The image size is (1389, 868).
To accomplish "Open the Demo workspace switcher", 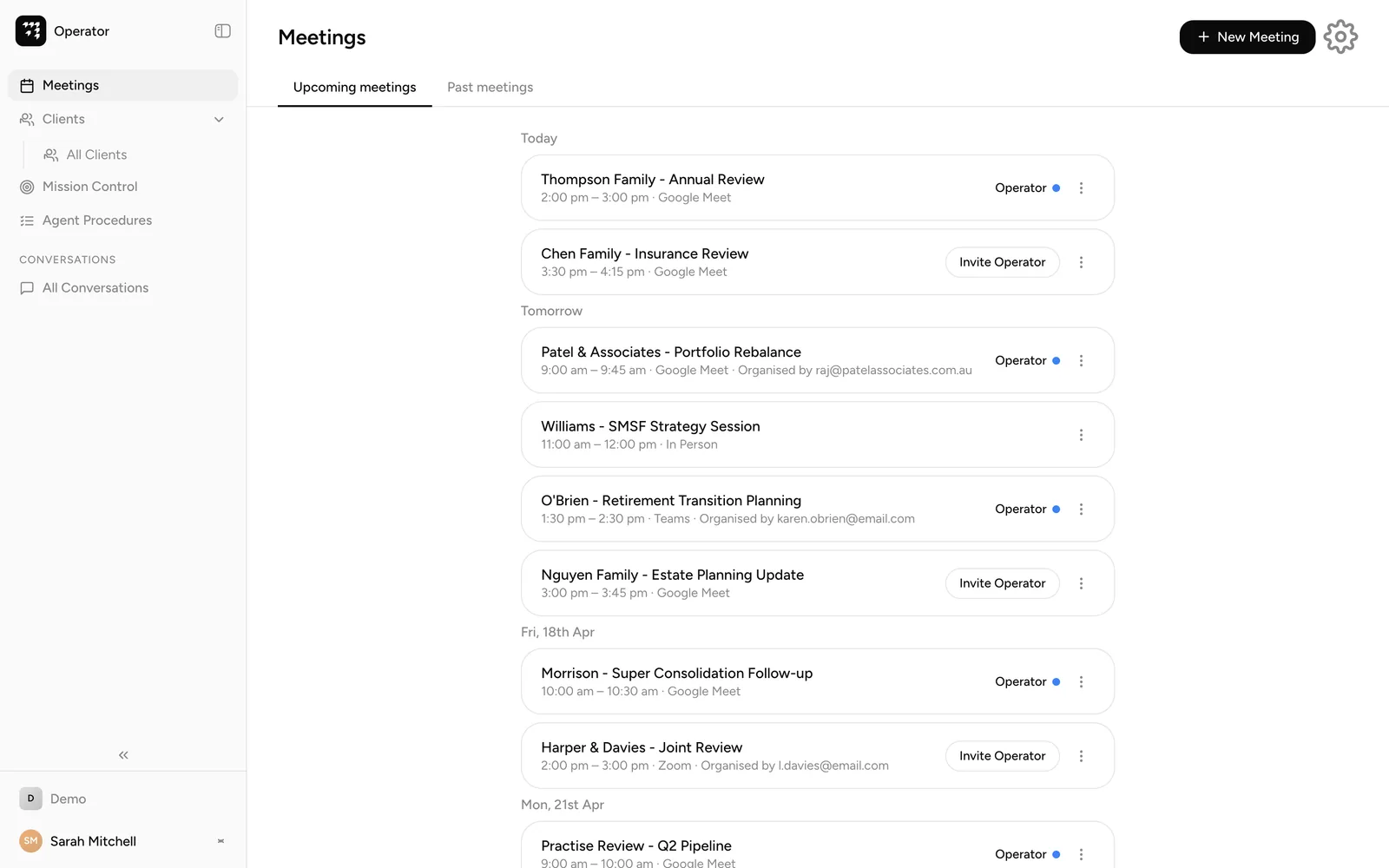I will (122, 799).
